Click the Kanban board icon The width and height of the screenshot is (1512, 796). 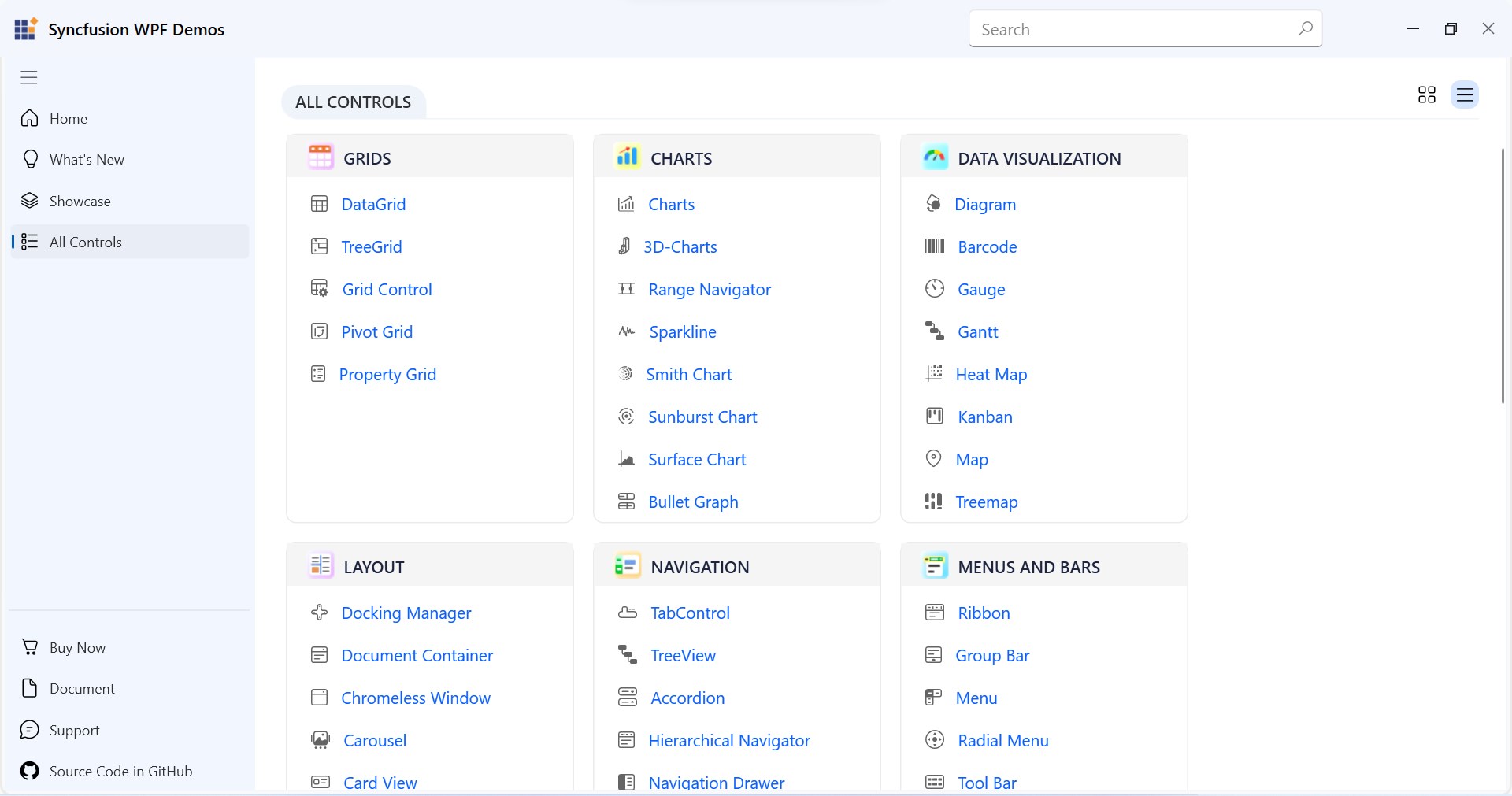point(934,417)
